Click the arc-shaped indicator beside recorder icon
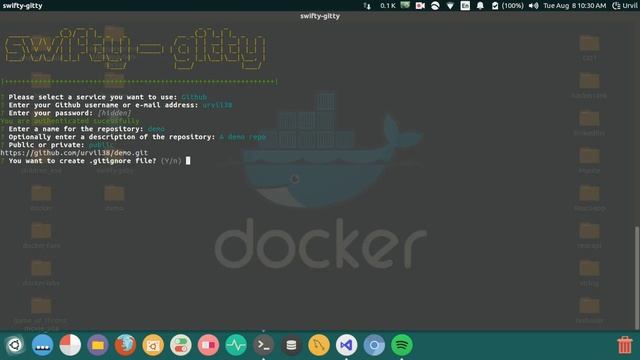The height and width of the screenshot is (360, 640). pos(435,6)
